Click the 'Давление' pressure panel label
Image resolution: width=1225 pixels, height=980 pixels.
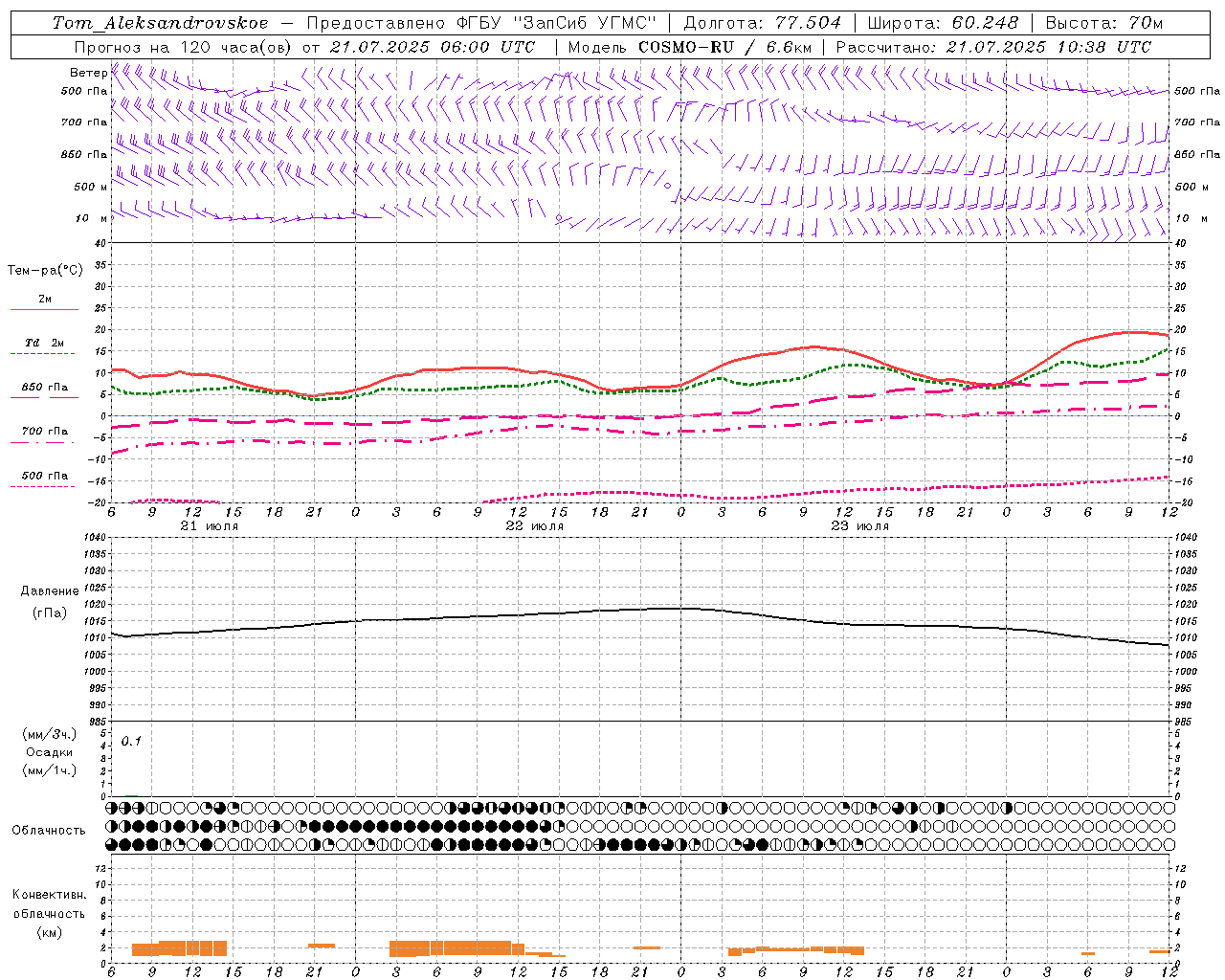(x=50, y=591)
